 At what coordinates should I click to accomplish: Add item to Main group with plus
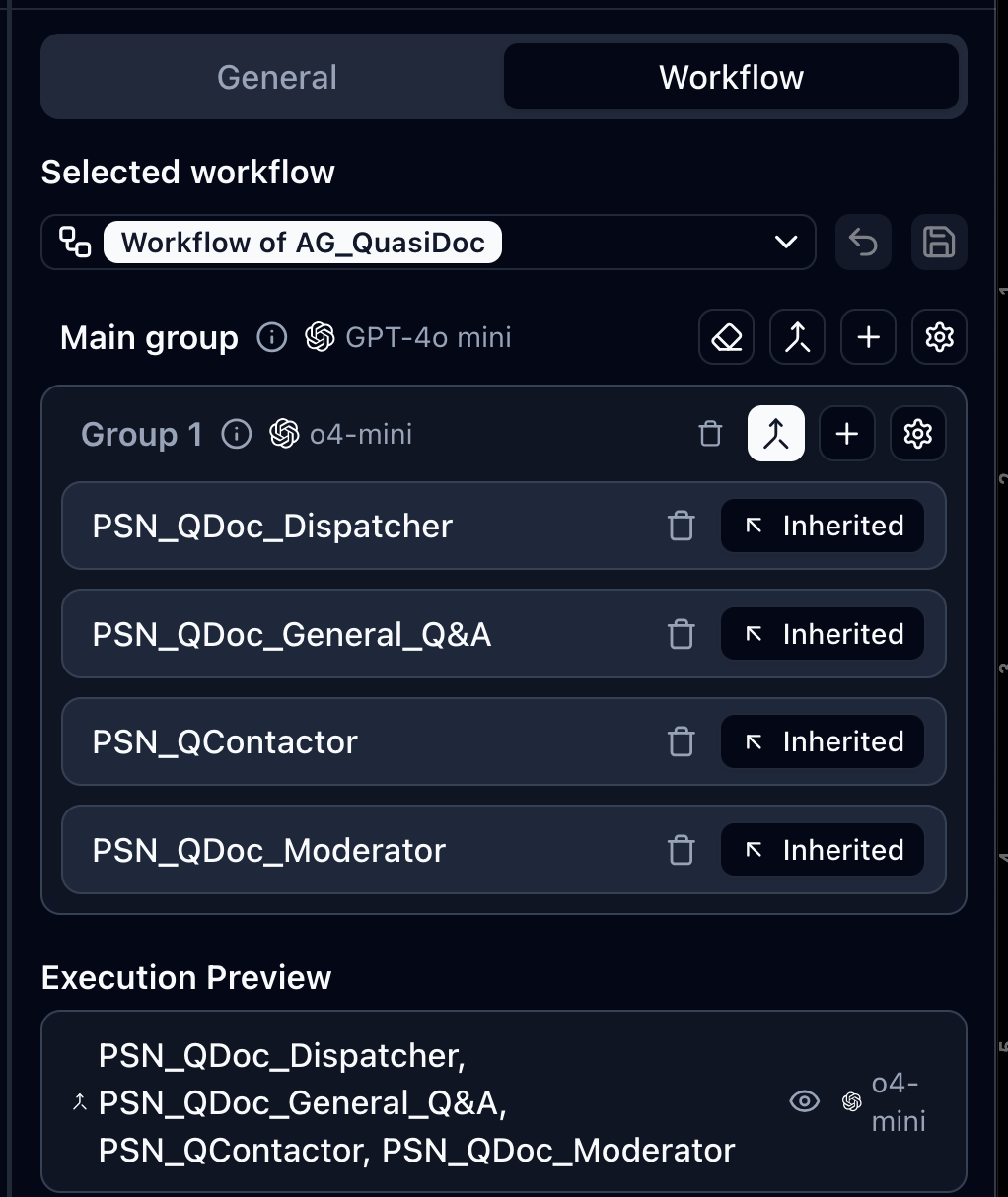(x=868, y=337)
